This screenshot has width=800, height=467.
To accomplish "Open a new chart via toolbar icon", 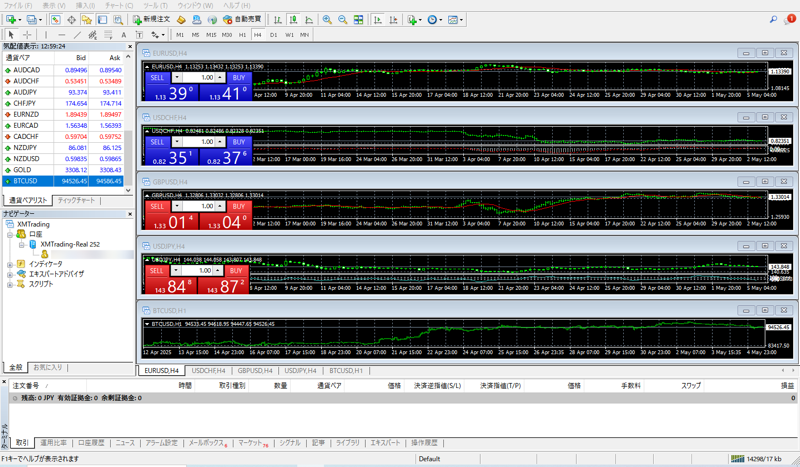I will pyautogui.click(x=11, y=19).
